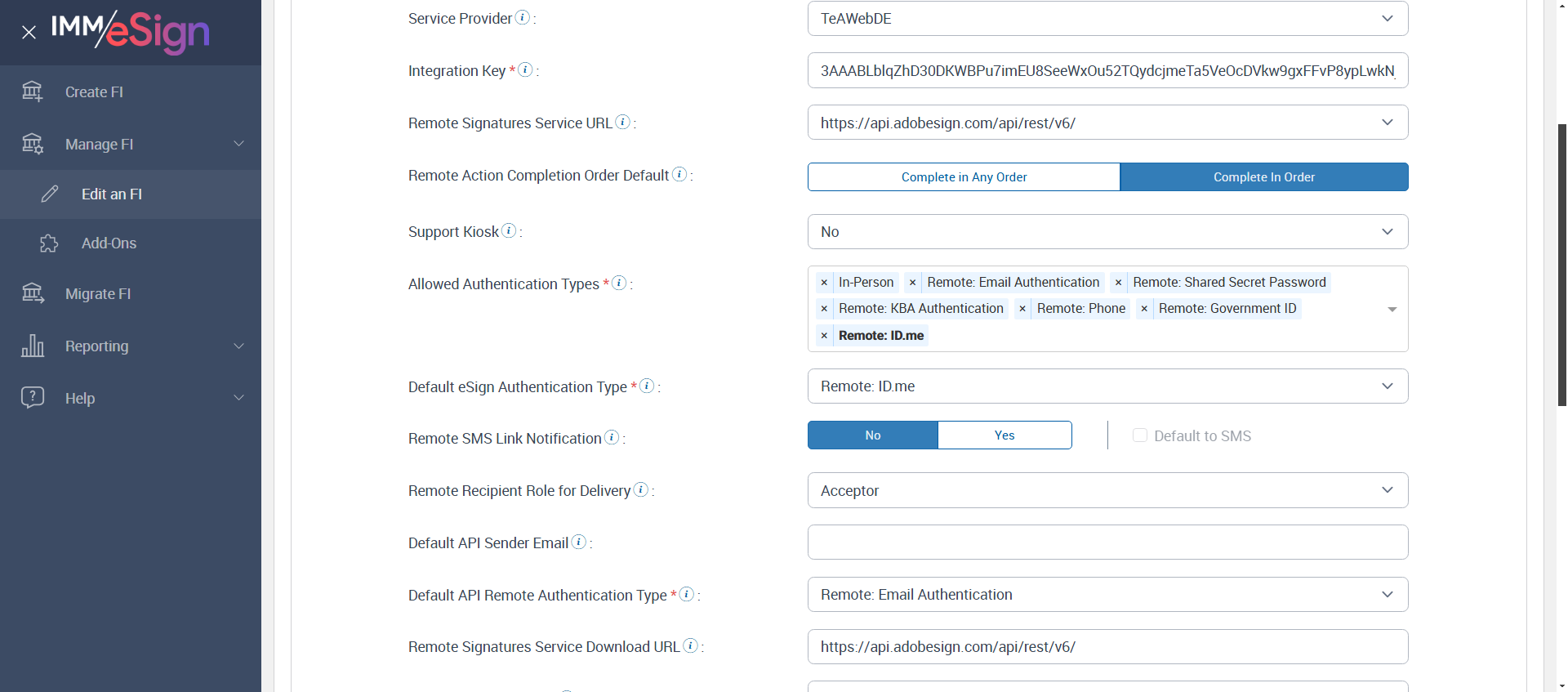
Task: Close the sidebar with the X icon
Action: [x=29, y=33]
